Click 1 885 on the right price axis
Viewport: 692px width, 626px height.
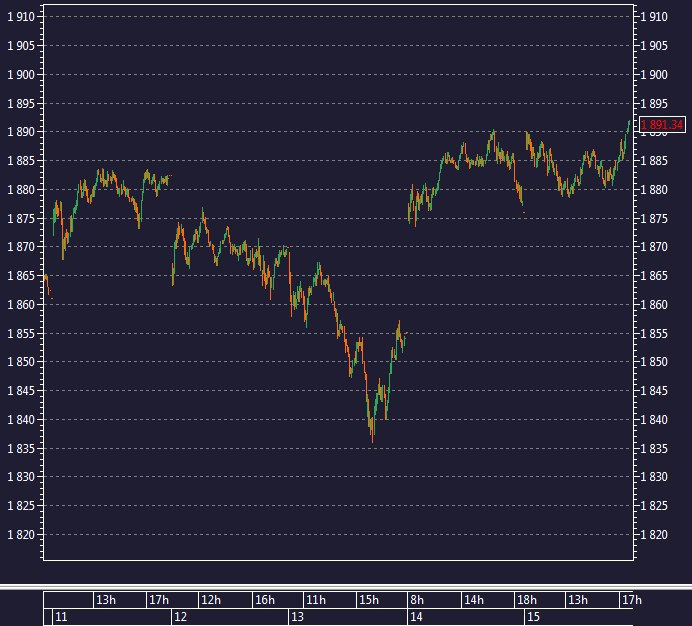pos(654,161)
